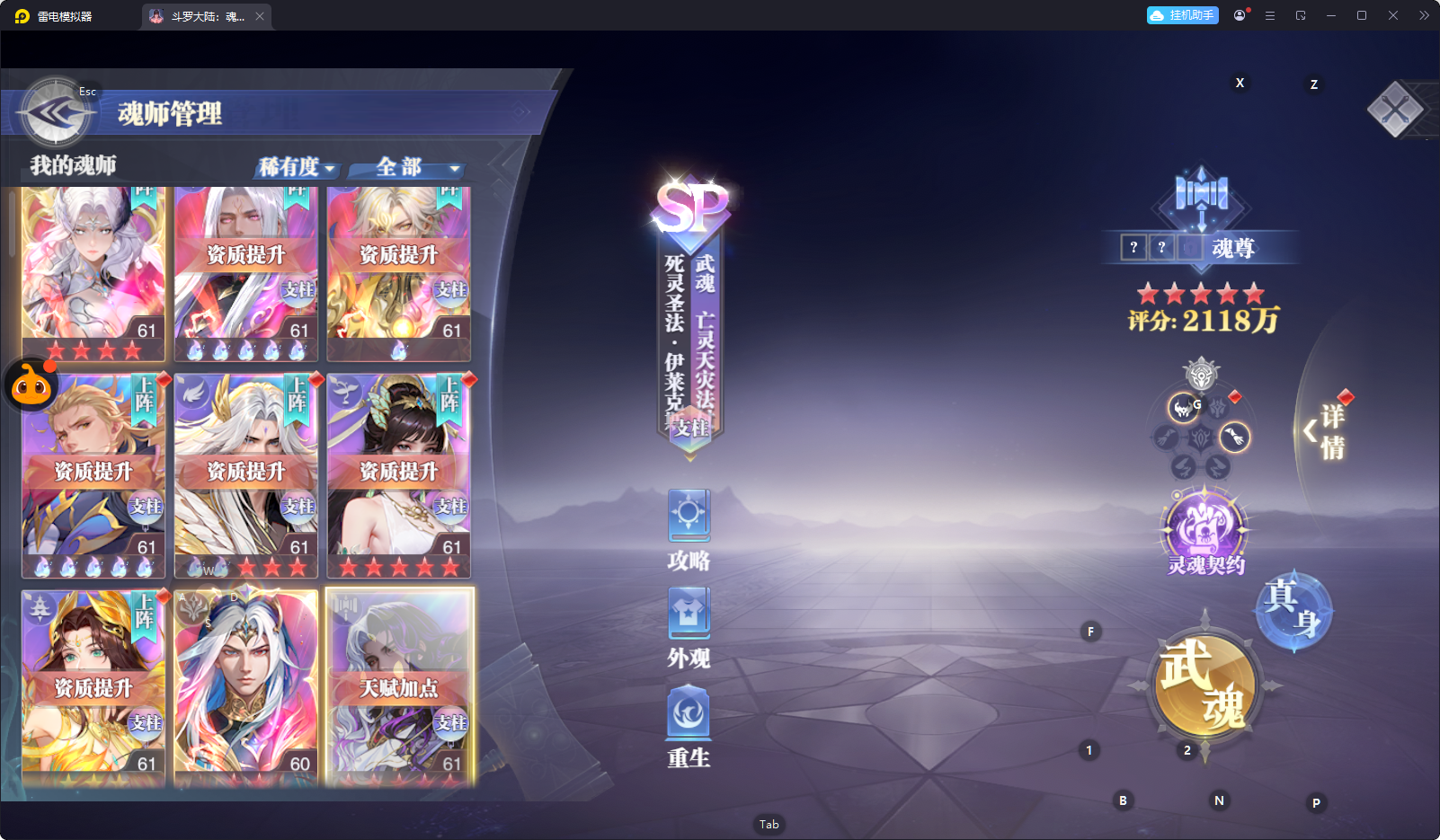The height and width of the screenshot is (840, 1440).
Task: Click the orange pumpkin mascot floating icon
Action: click(31, 385)
